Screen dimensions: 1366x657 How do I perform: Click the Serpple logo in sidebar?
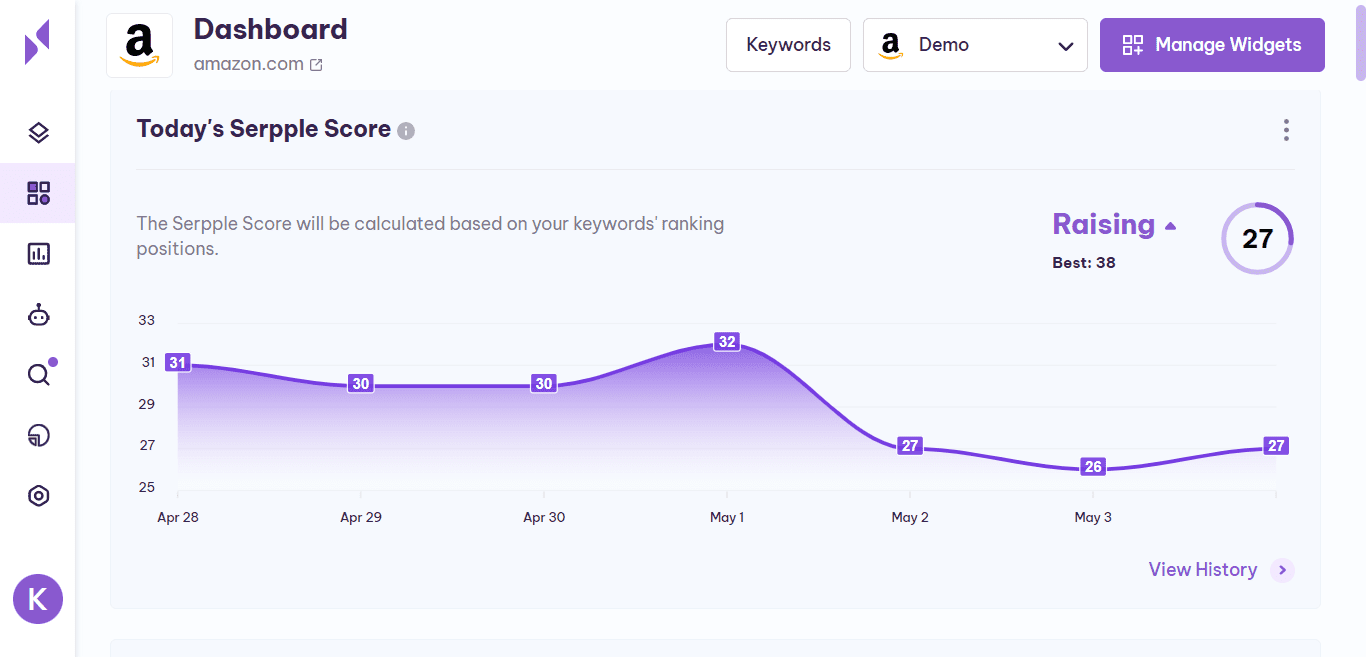[x=37, y=42]
